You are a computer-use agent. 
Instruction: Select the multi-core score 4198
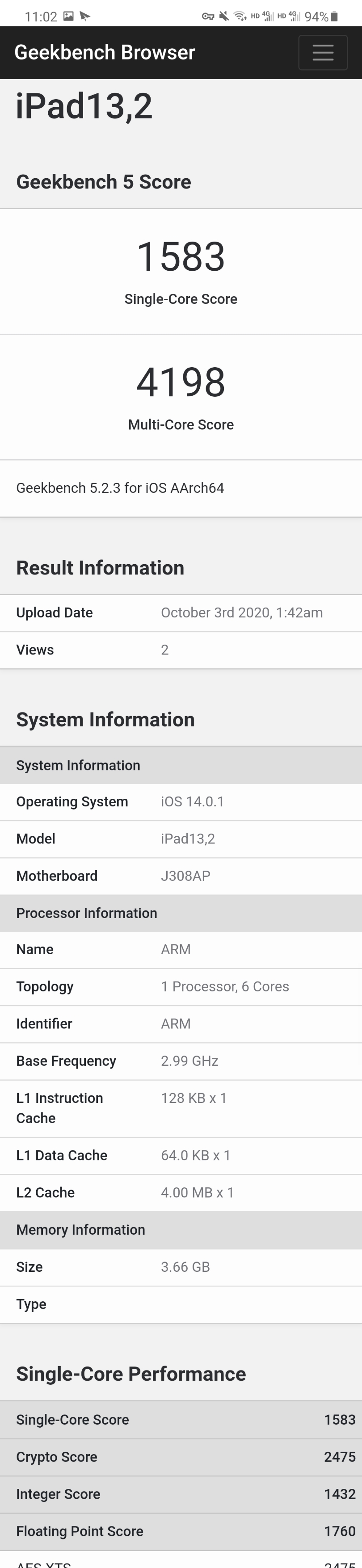181,382
